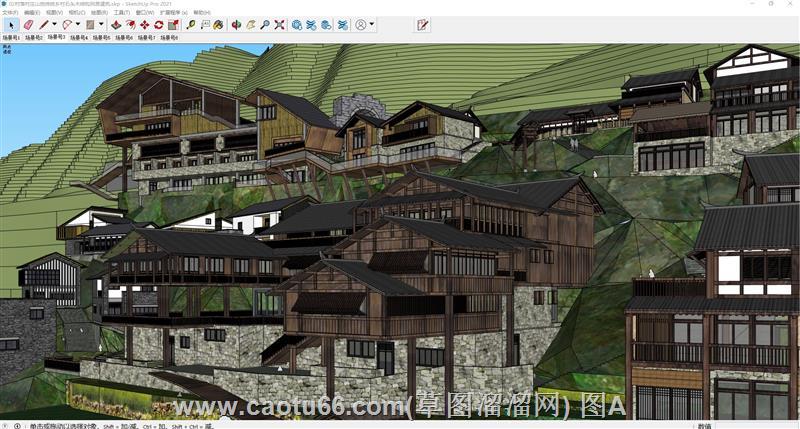Select the Text label tool
The image size is (800, 429).
tap(205, 24)
